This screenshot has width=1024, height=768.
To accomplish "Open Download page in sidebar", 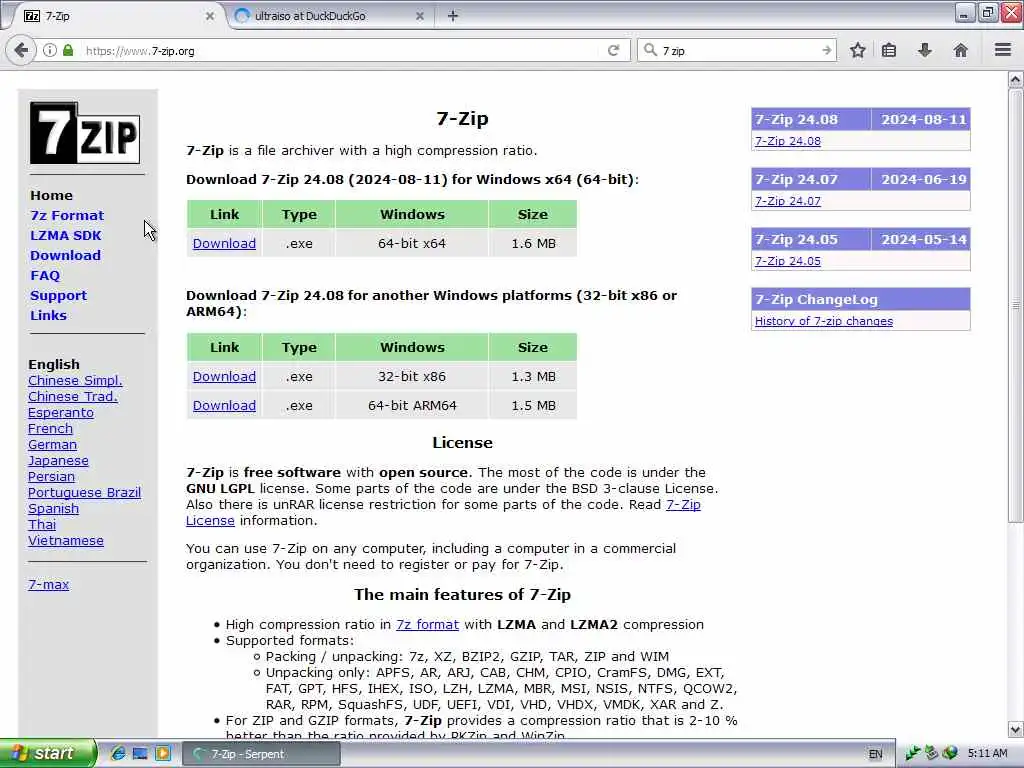I will point(65,255).
